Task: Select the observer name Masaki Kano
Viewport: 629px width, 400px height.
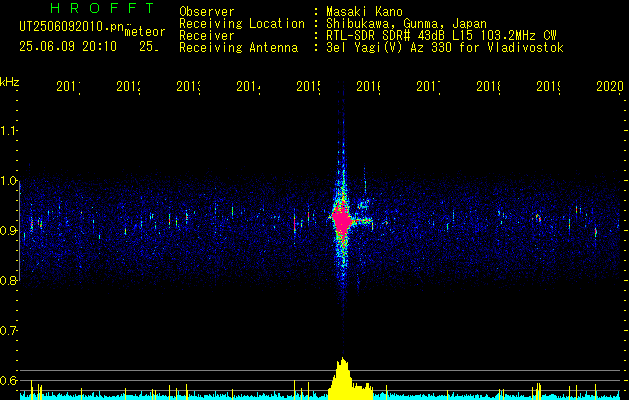Action: [364, 11]
